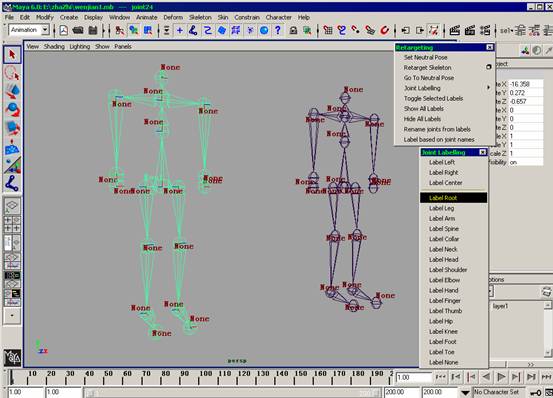This screenshot has height=398, width=553.
Task: Enable select by component type mode
Action: click(148, 30)
